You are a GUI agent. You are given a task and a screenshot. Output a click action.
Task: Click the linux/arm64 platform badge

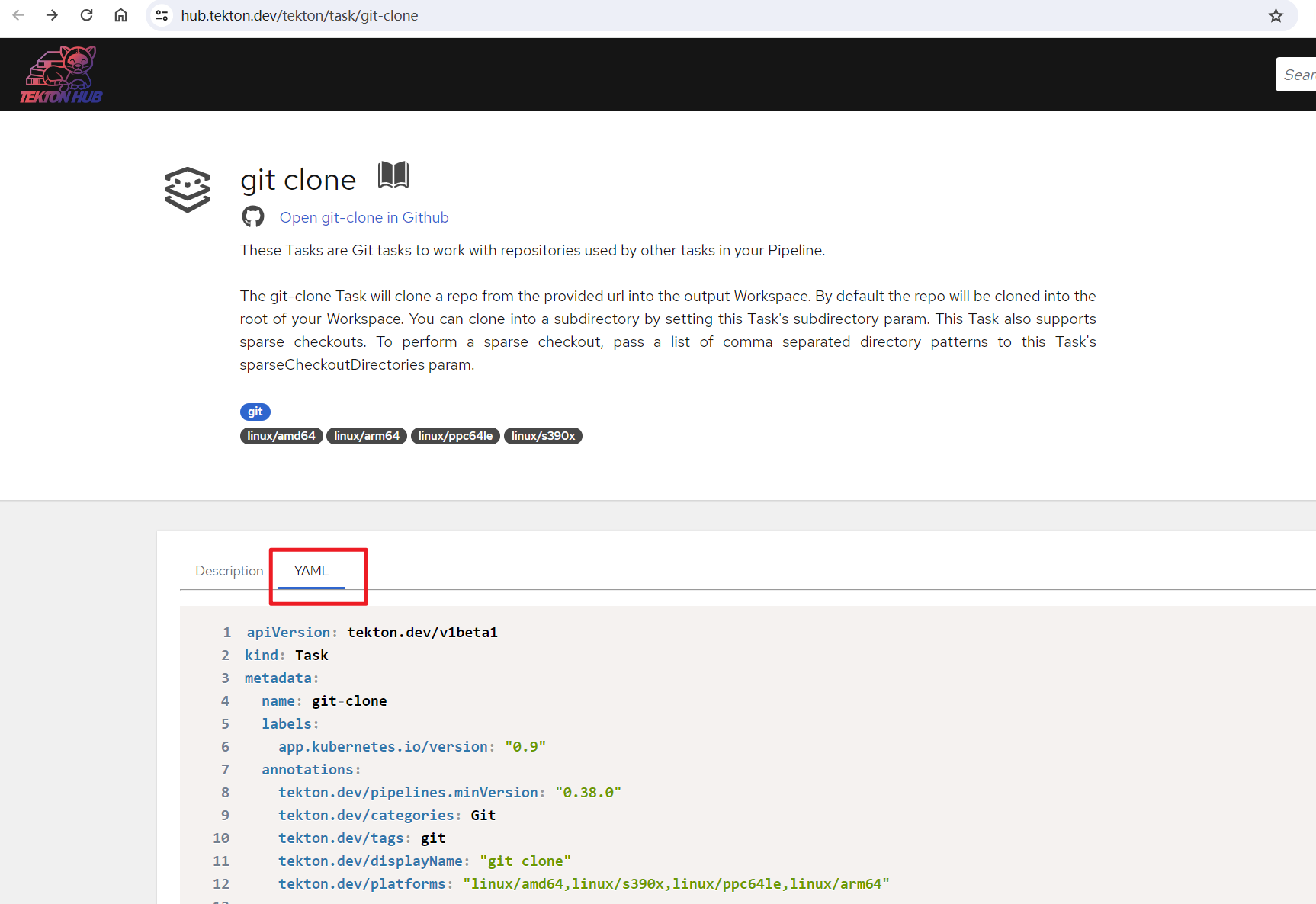pyautogui.click(x=367, y=436)
